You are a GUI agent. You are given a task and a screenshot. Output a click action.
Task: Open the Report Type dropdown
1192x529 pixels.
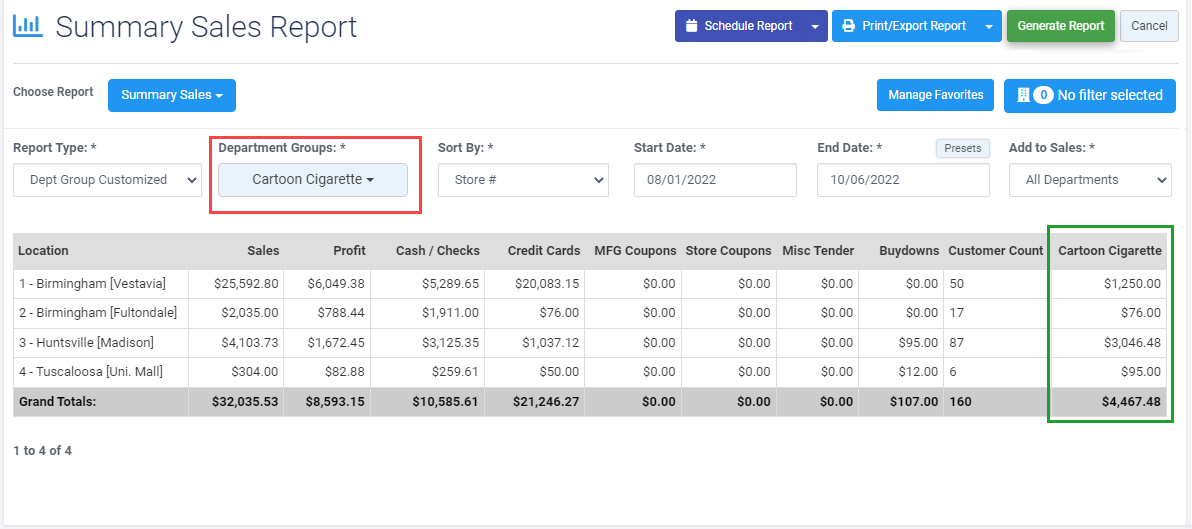click(107, 180)
